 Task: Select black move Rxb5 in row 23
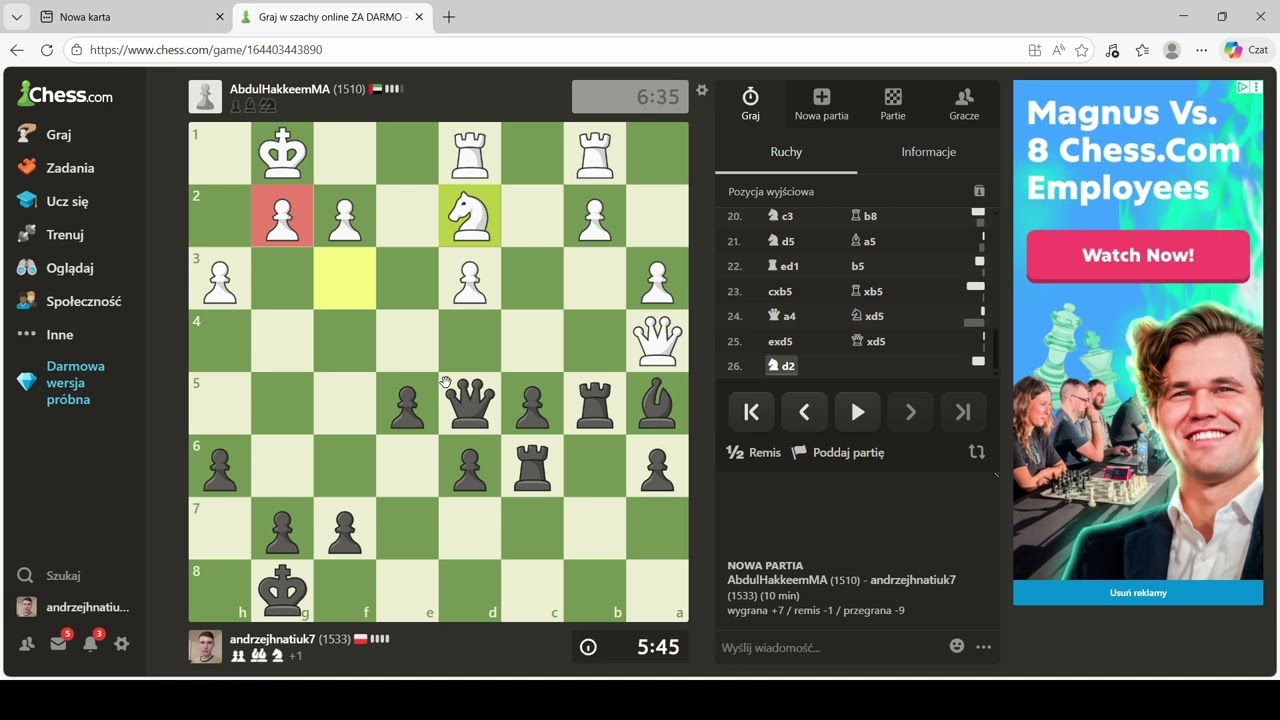(x=867, y=291)
